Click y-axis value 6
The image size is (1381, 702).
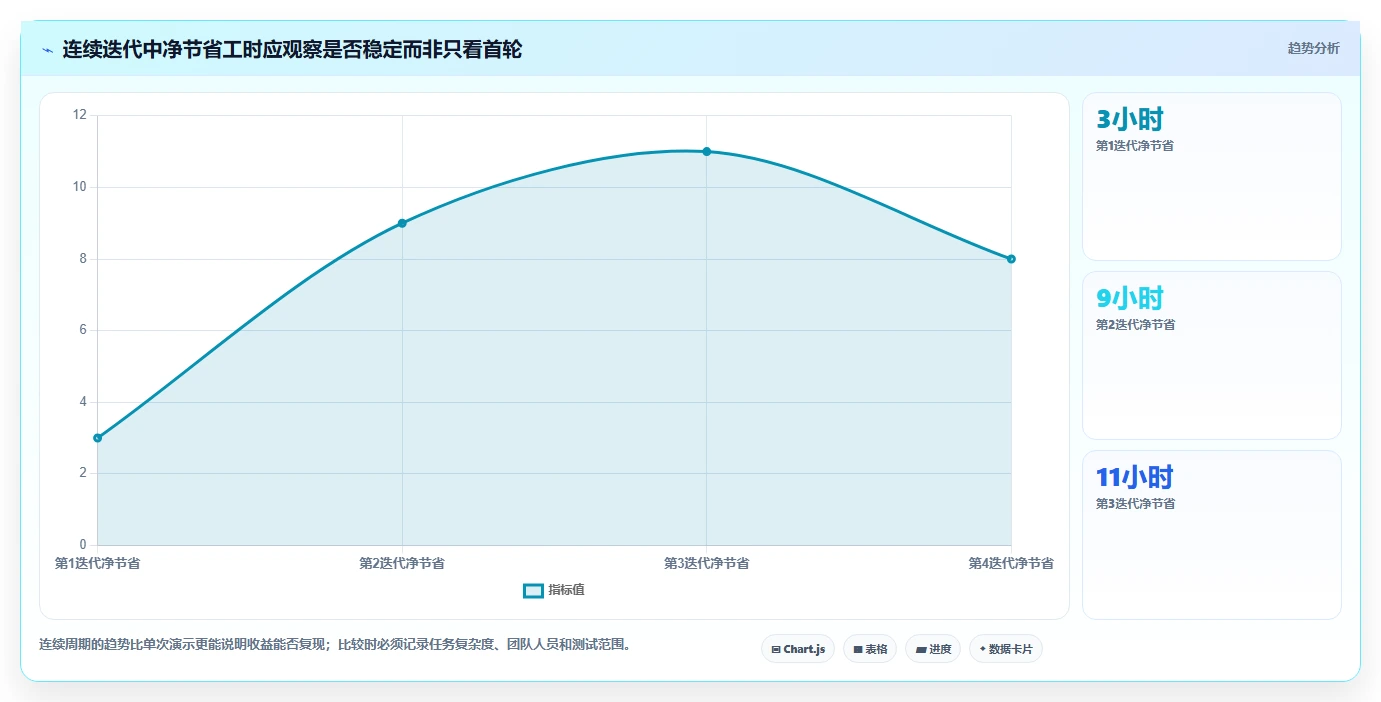tap(83, 330)
